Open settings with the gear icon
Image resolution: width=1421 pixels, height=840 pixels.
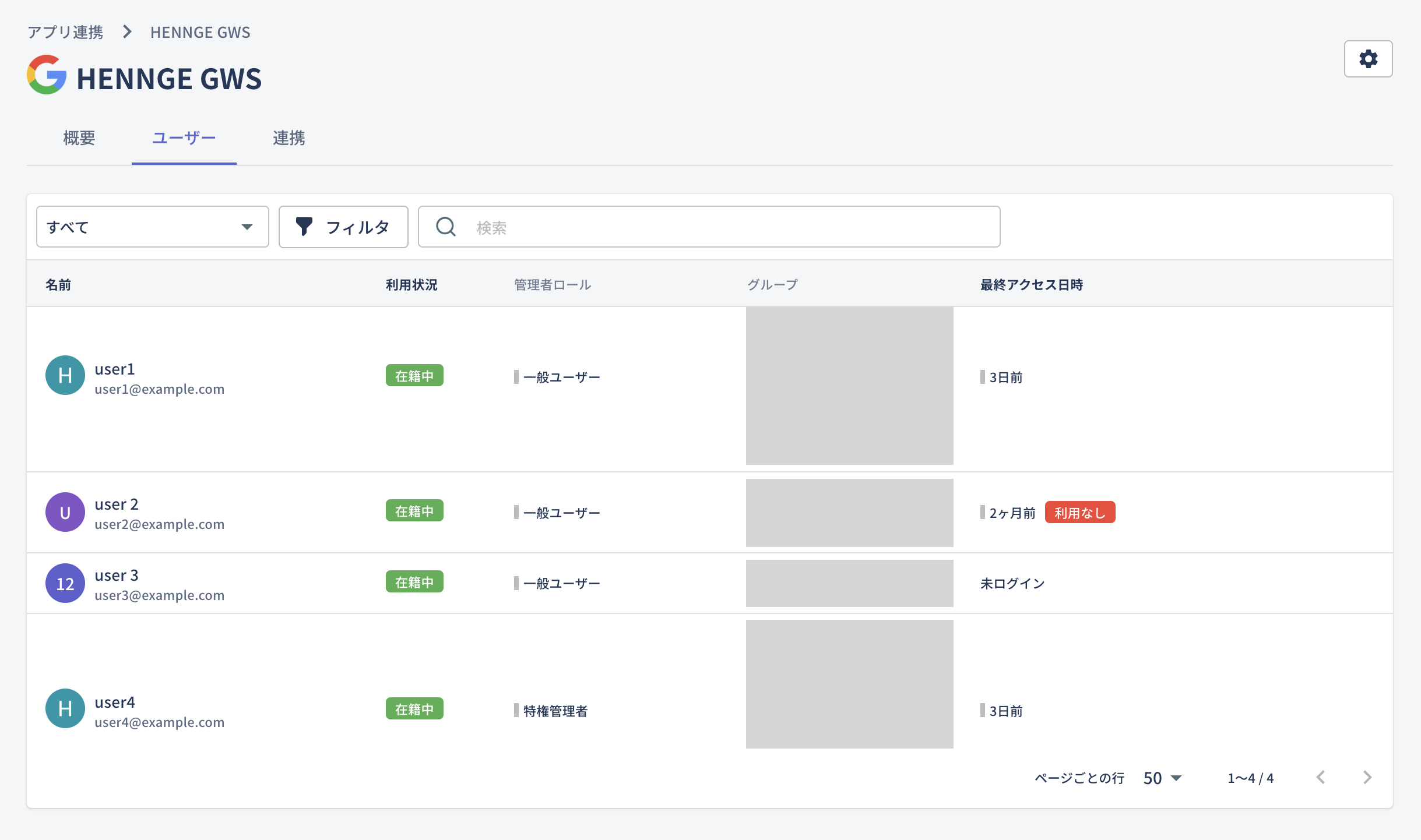(x=1368, y=59)
